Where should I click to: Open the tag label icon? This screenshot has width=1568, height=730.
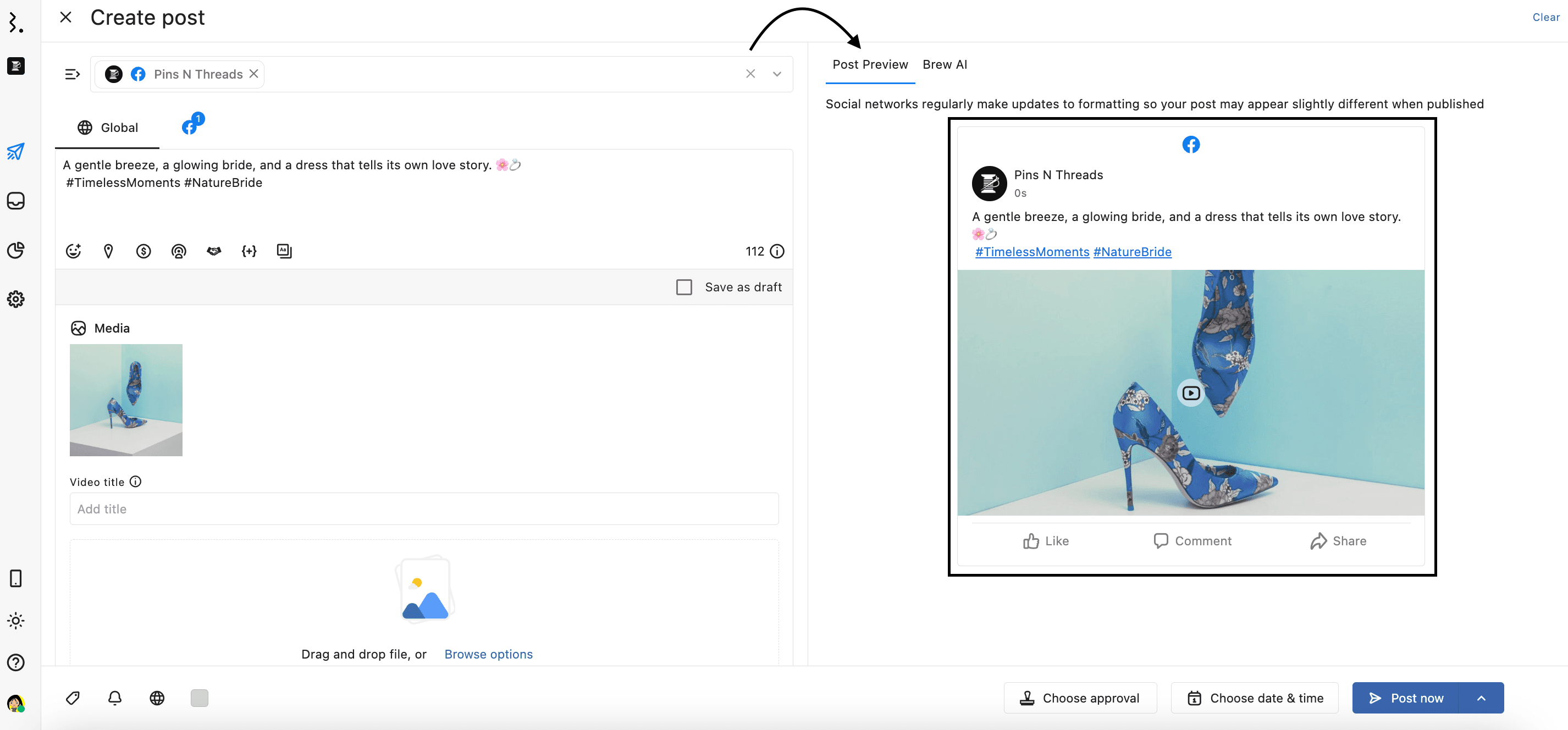click(x=73, y=698)
